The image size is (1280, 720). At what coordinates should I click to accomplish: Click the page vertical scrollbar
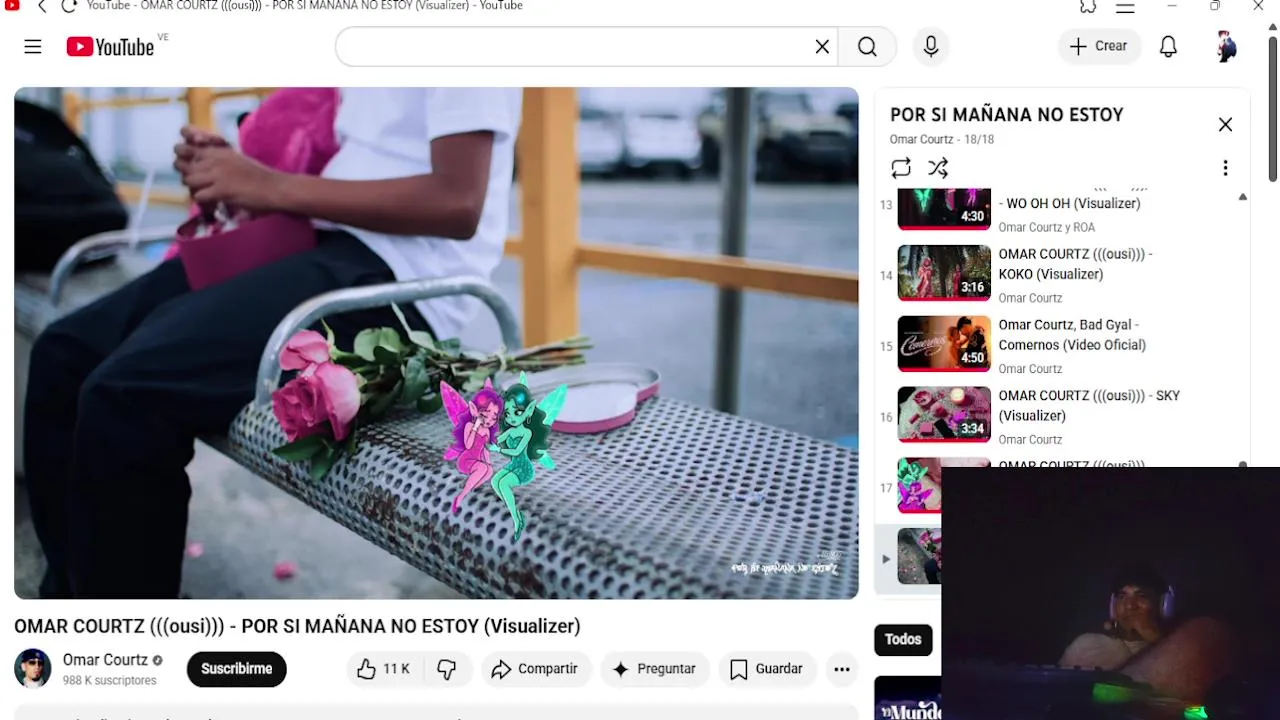pos(1273,110)
